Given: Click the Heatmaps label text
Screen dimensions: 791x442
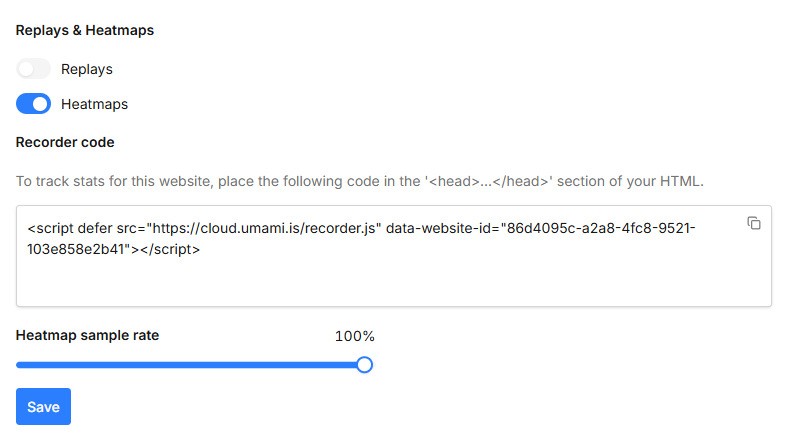Looking at the screenshot, I should (94, 104).
